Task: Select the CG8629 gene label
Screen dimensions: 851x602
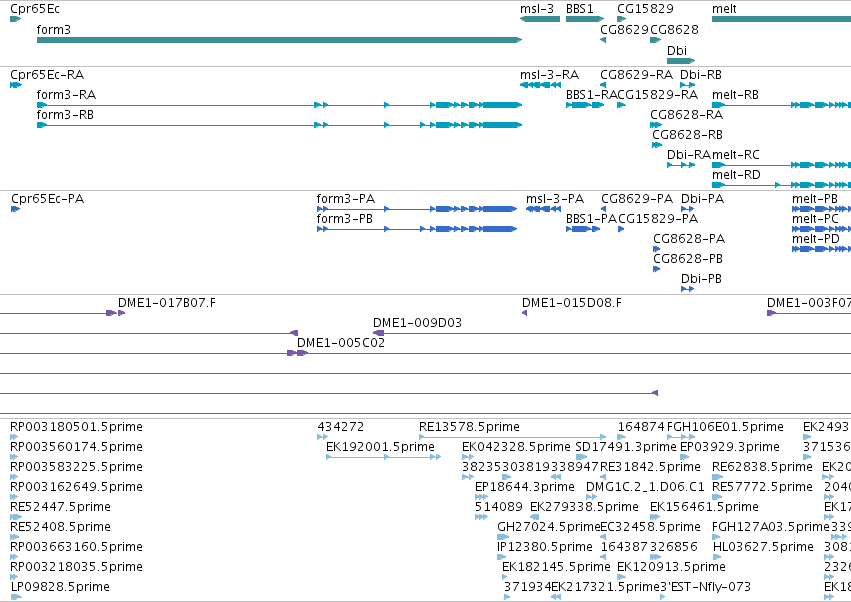Action: click(624, 30)
